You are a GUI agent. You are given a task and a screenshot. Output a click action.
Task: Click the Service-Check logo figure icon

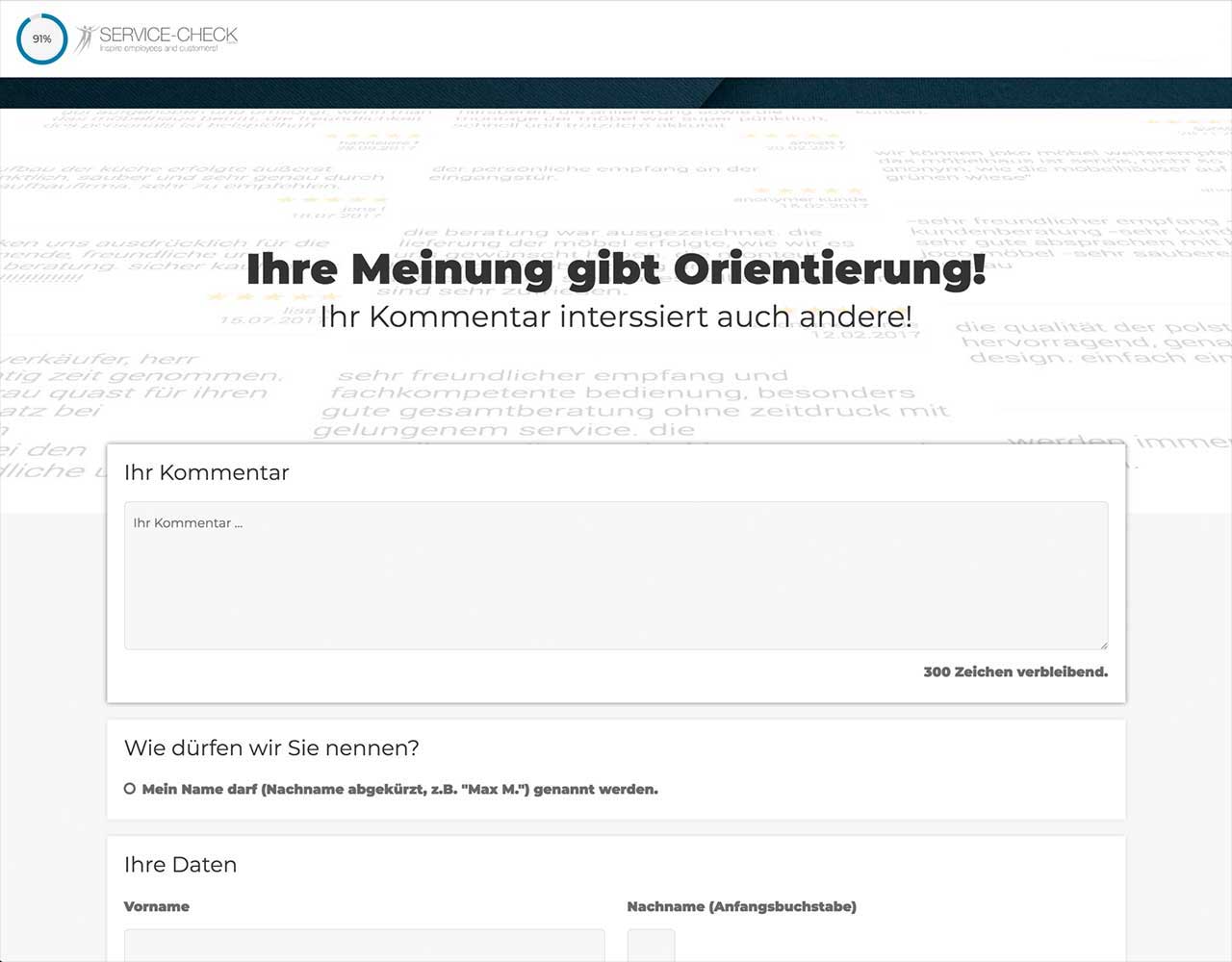pyautogui.click(x=85, y=38)
